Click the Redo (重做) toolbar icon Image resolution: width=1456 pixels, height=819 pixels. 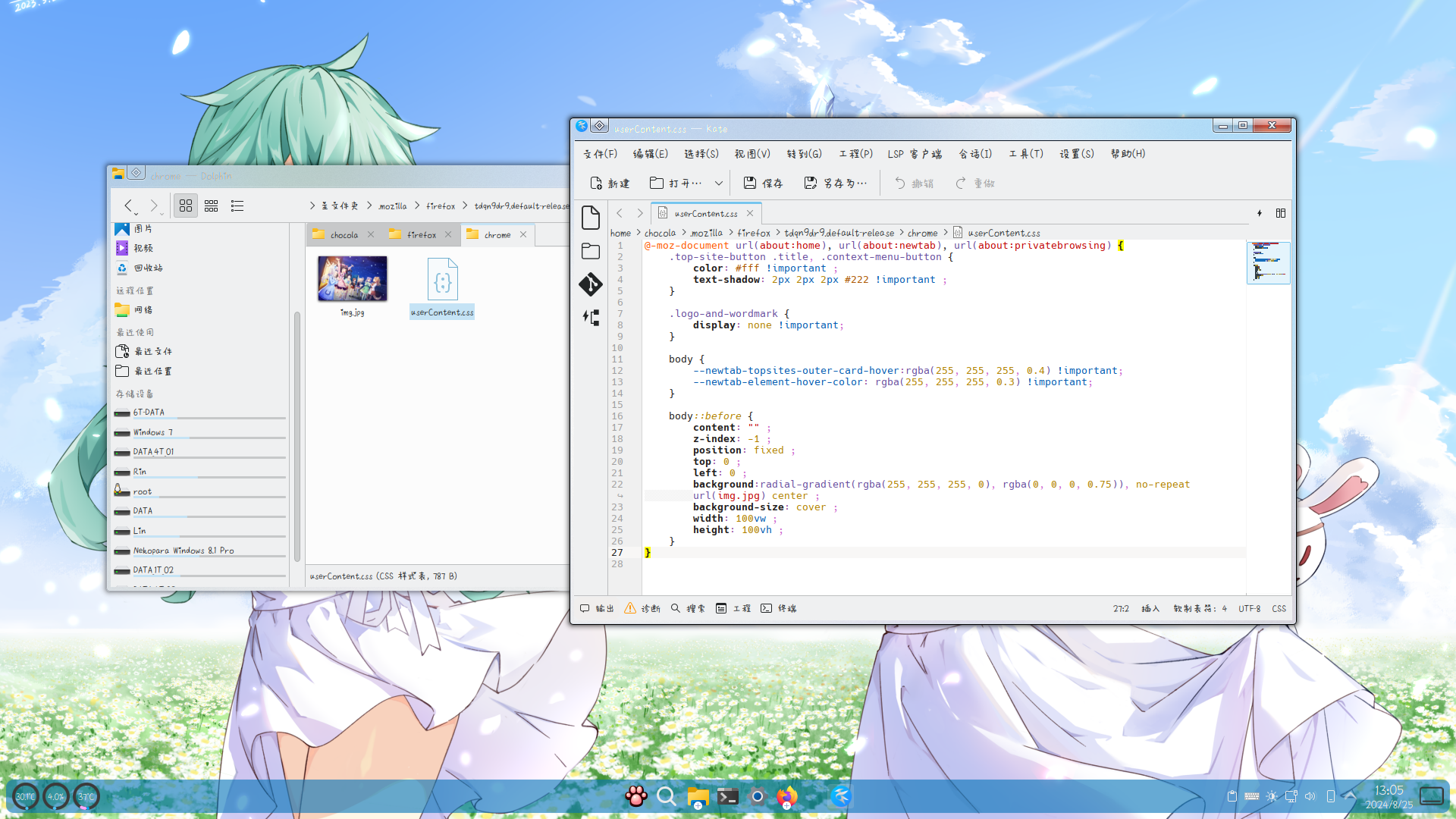click(x=974, y=183)
